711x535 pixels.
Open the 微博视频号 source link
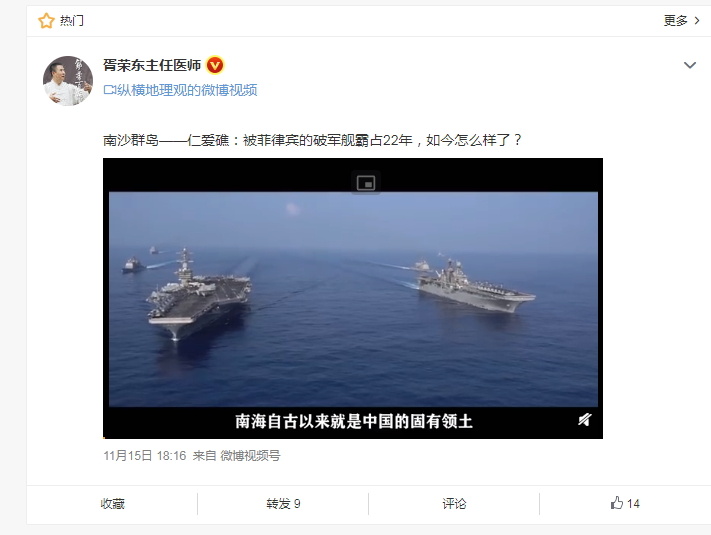[250, 456]
